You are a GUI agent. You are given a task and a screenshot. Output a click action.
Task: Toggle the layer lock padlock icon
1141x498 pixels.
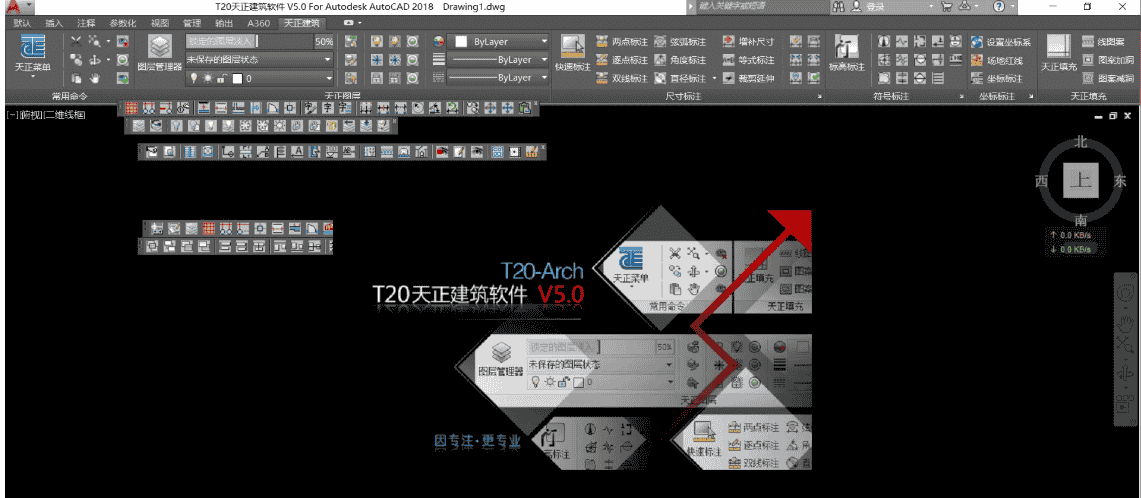click(x=221, y=78)
